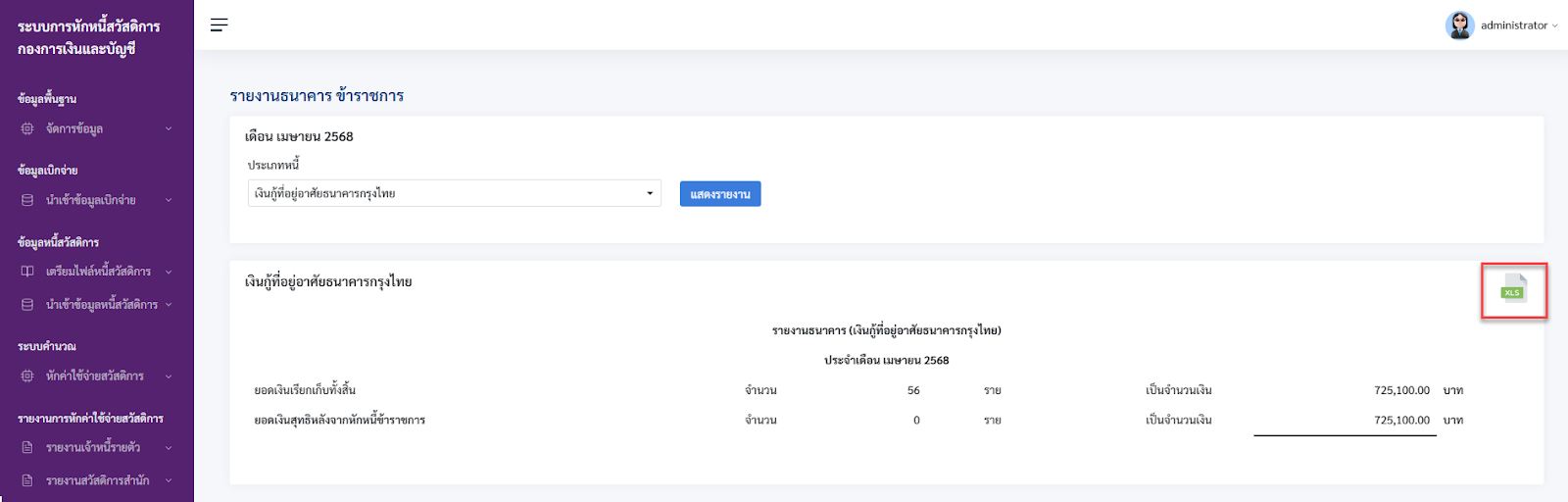Click the แสดงรายงาน show report button
The image size is (1568, 502).
(x=720, y=194)
